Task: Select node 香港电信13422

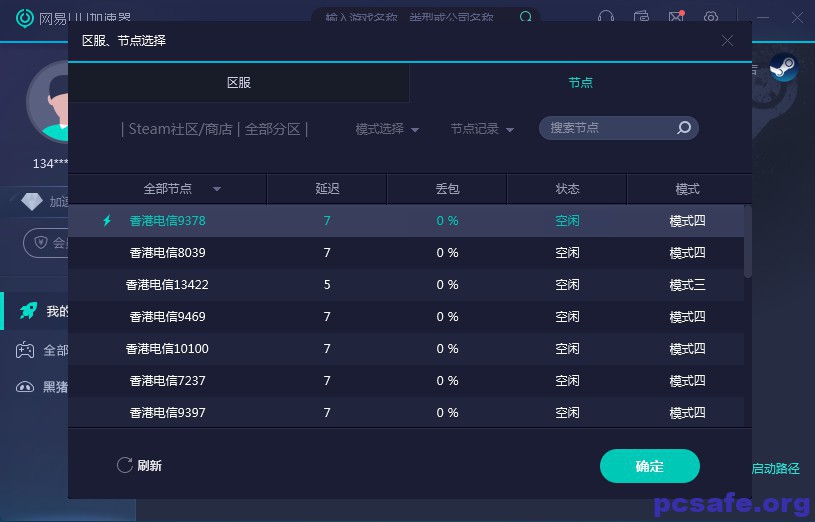Action: tap(167, 285)
